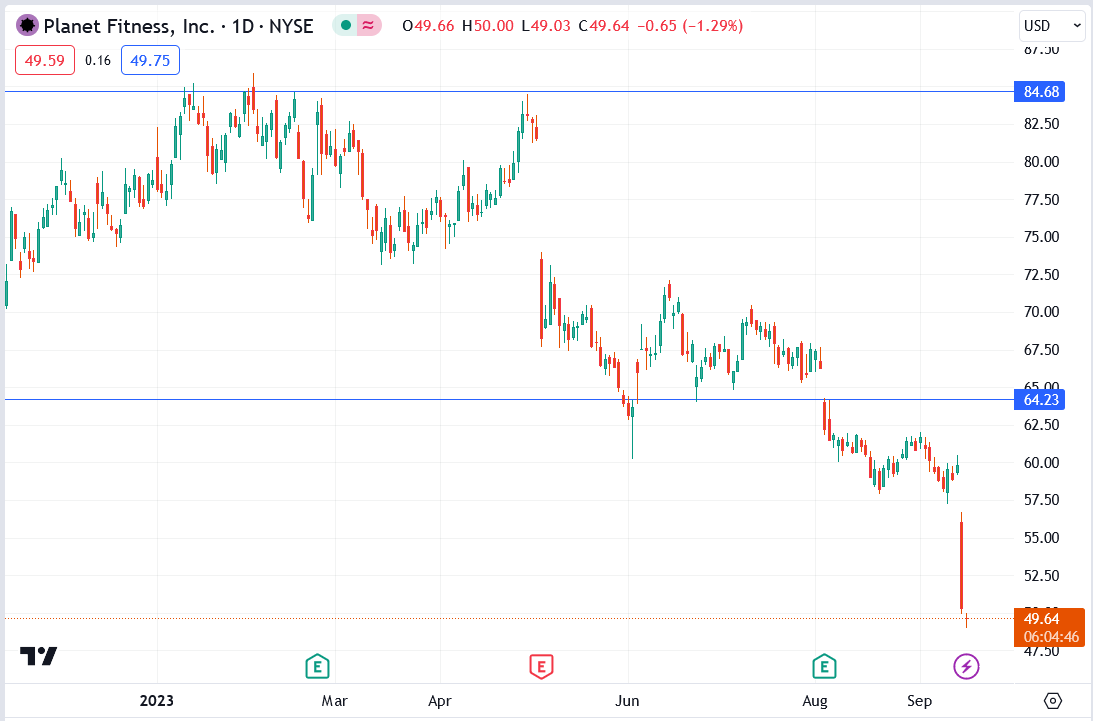
Task: Click the 77.50 price axis label
Action: click(1041, 199)
